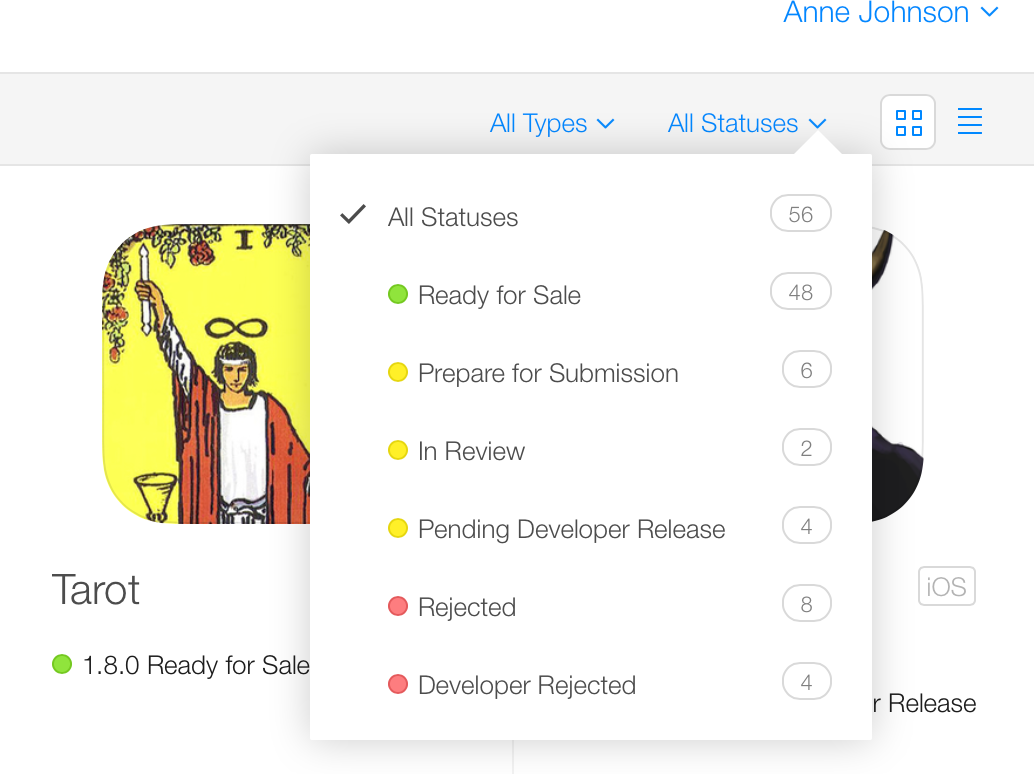Open the Tarot app title link
The image size is (1034, 774).
point(96,590)
